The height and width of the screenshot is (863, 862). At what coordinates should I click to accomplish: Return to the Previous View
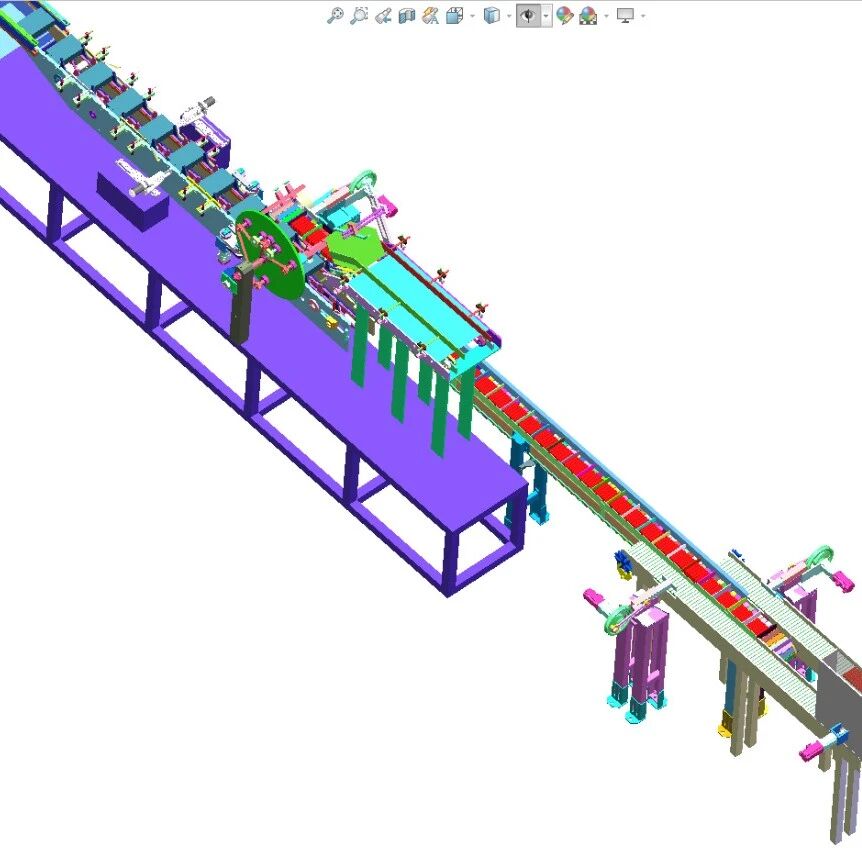383,15
